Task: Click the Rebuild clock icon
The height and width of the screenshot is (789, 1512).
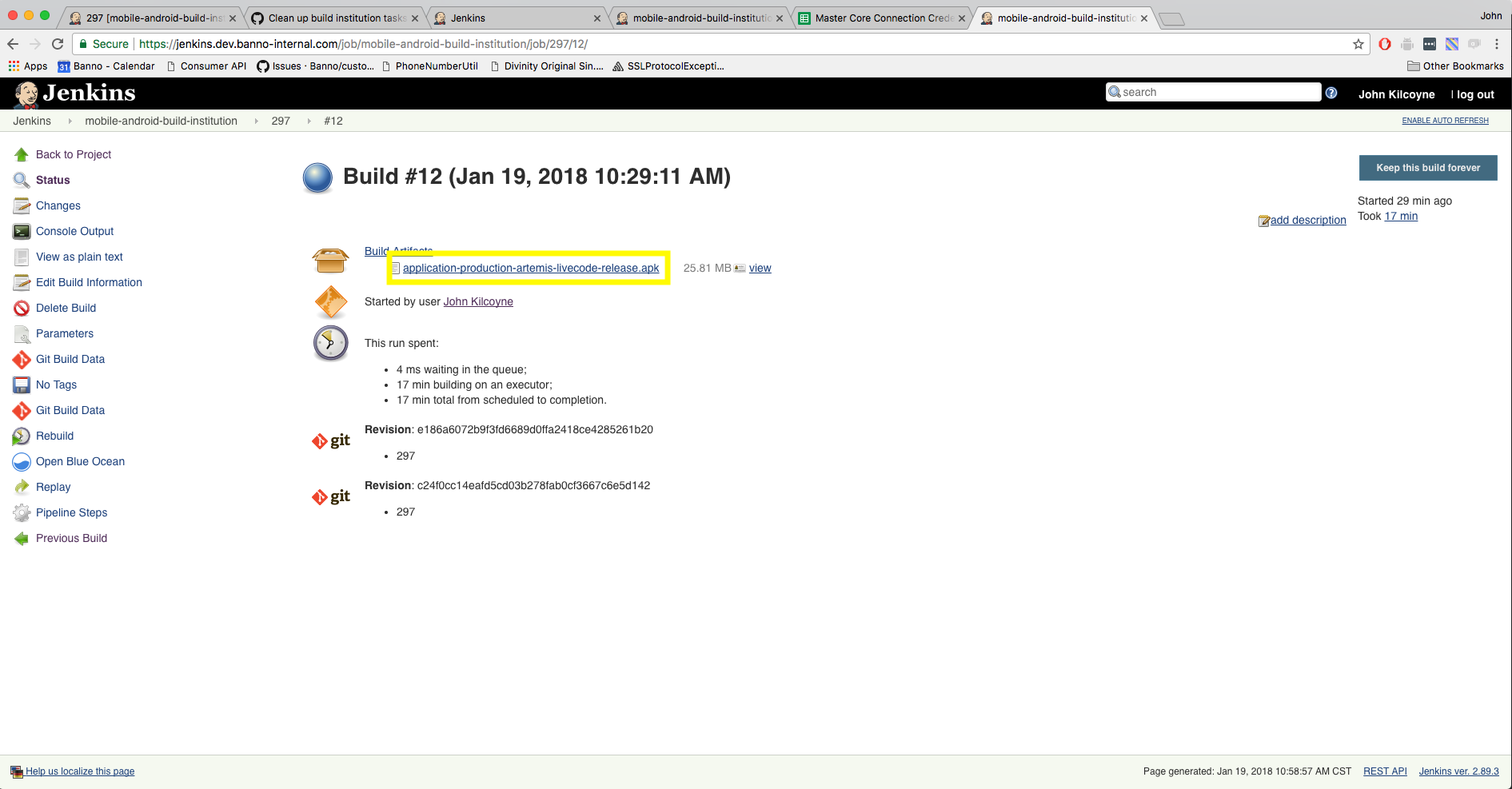Action: coord(22,436)
